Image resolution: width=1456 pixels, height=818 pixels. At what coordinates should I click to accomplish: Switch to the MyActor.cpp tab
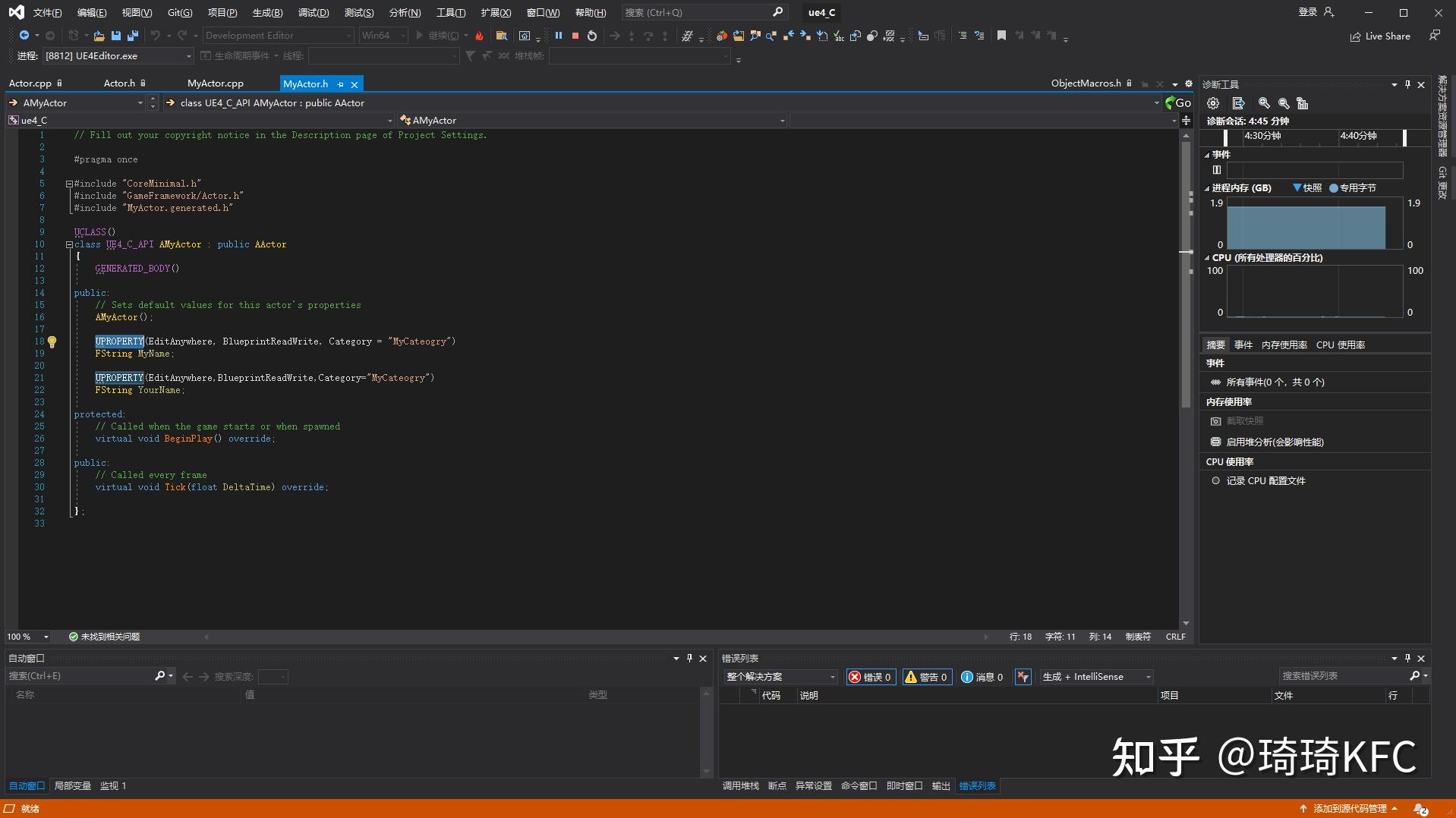click(x=216, y=83)
